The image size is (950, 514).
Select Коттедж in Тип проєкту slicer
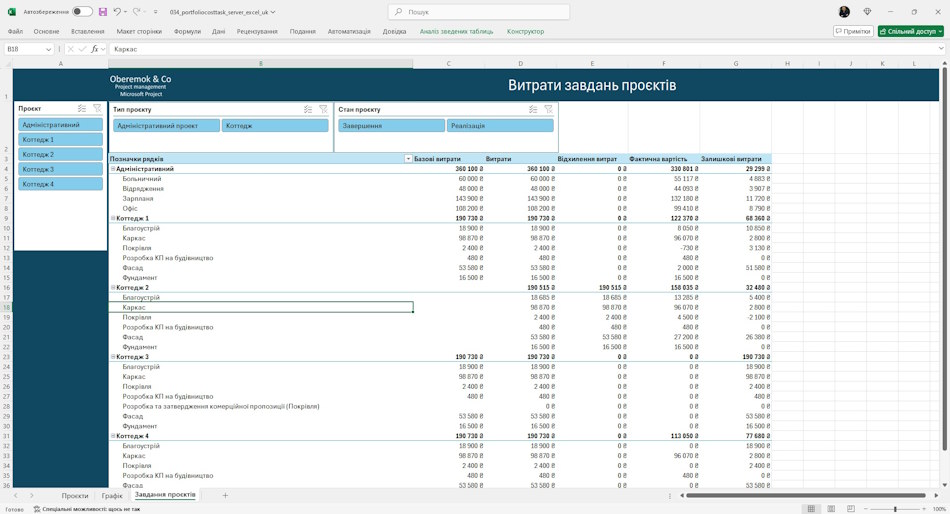point(275,125)
